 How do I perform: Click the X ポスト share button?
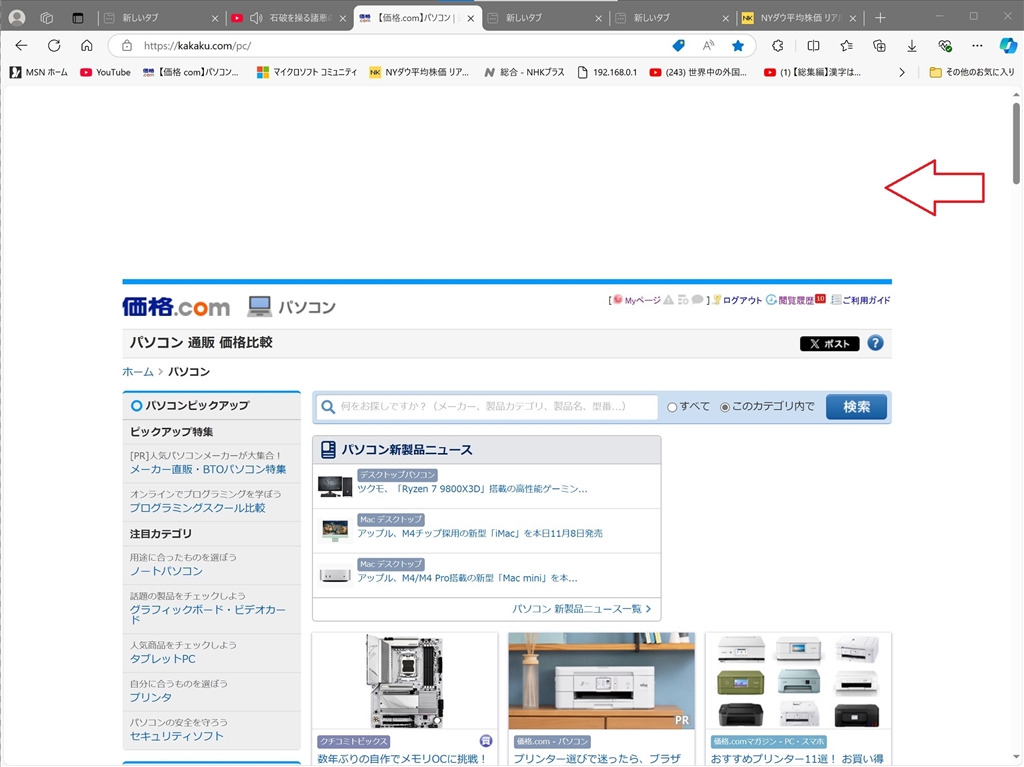point(829,344)
